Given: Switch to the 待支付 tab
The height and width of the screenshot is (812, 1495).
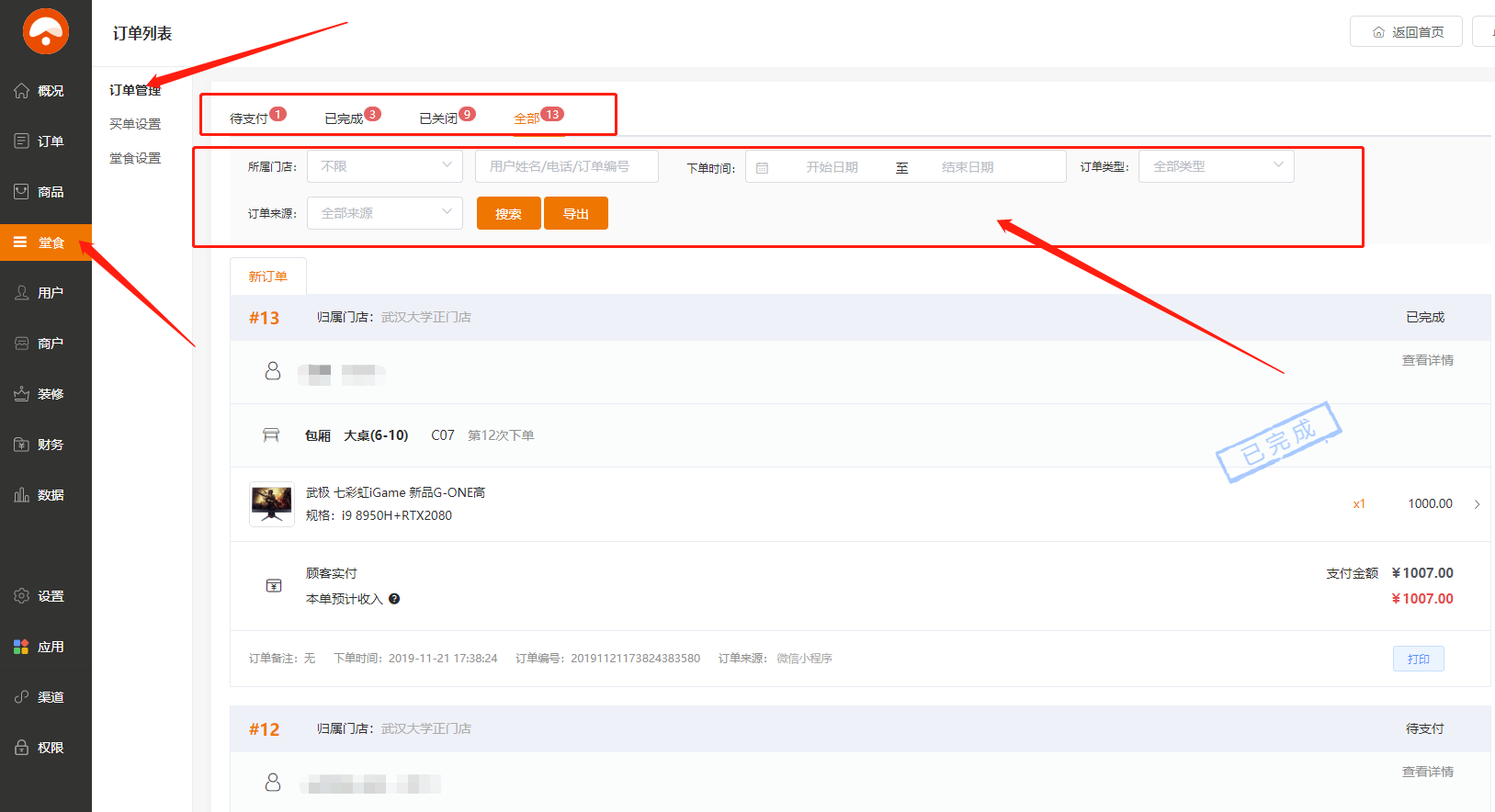Looking at the screenshot, I should coord(249,118).
